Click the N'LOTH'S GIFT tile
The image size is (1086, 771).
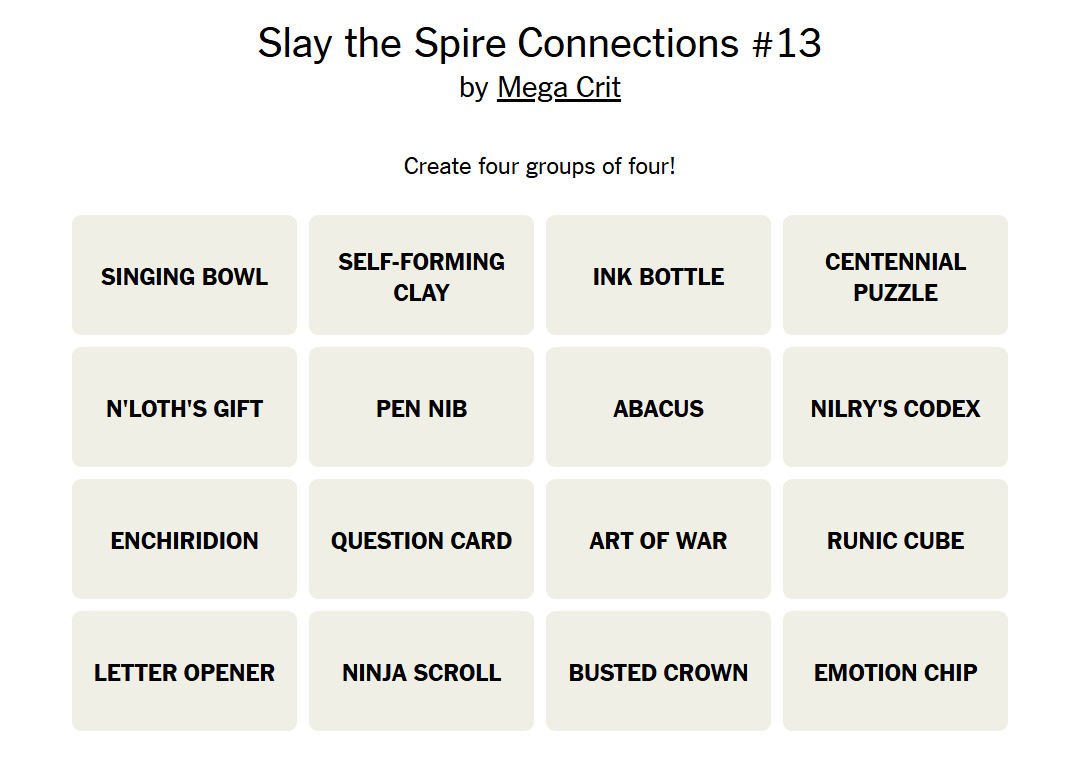click(x=184, y=407)
